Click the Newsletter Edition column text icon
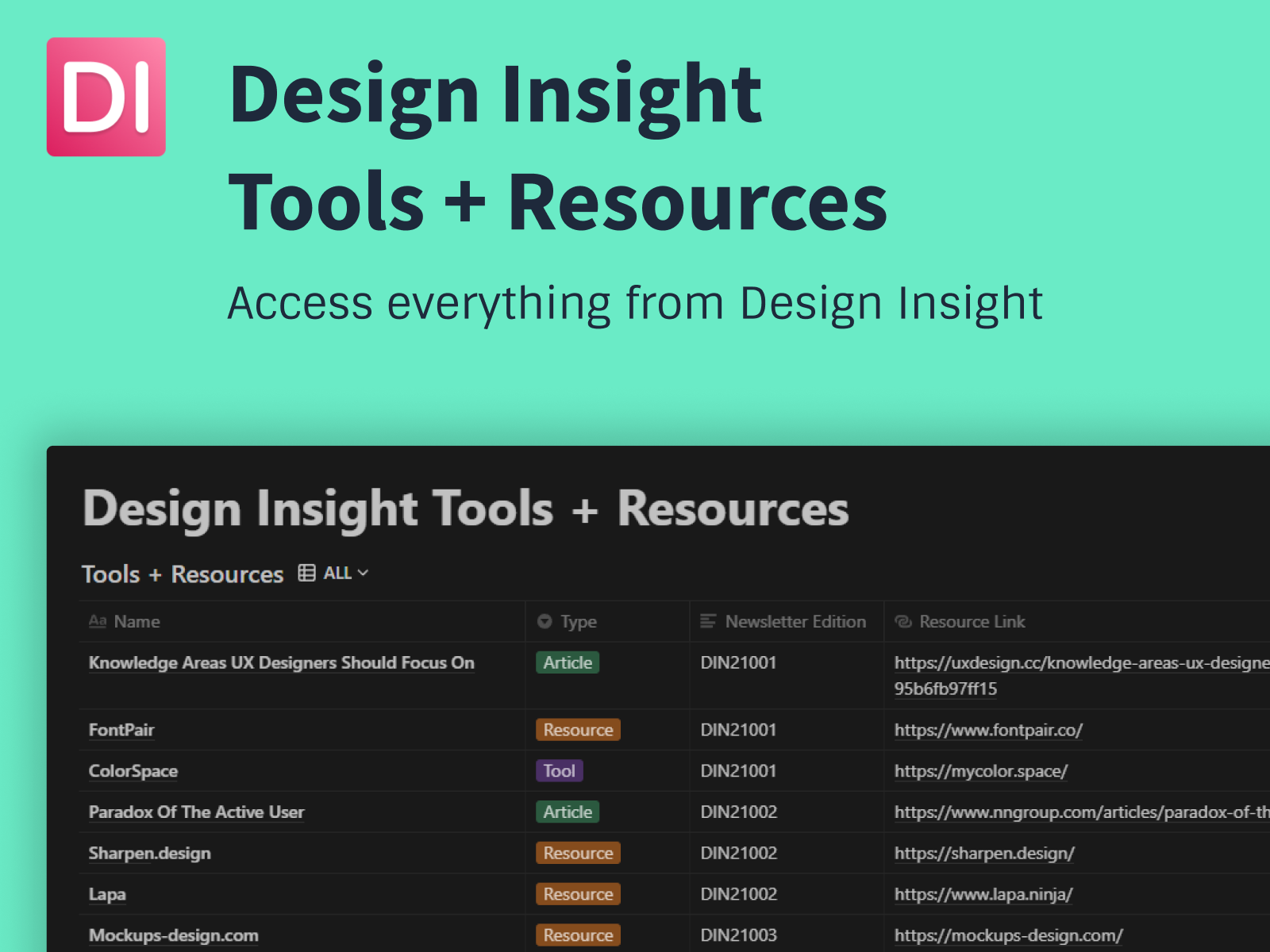Image resolution: width=1270 pixels, height=952 pixels. tap(708, 621)
